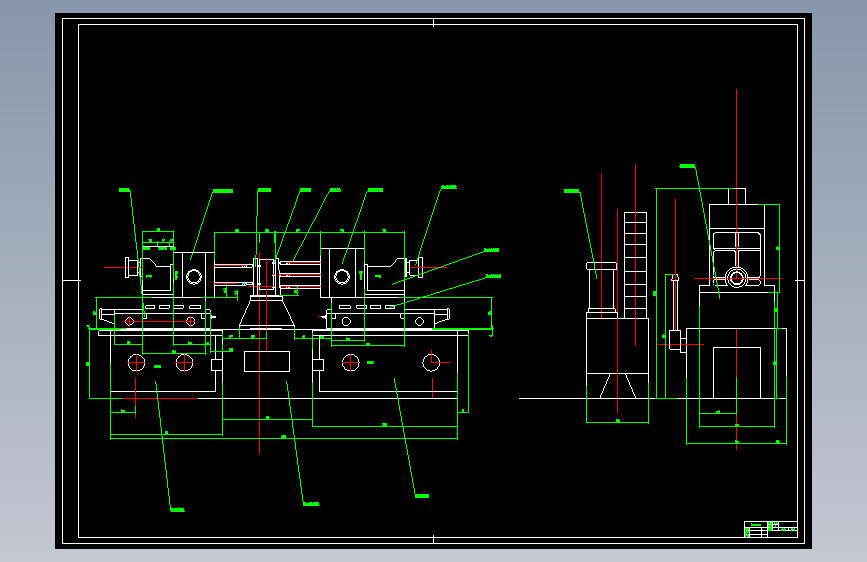Image resolution: width=867 pixels, height=562 pixels.
Task: Click the spindle circle in the side view
Action: tap(736, 278)
